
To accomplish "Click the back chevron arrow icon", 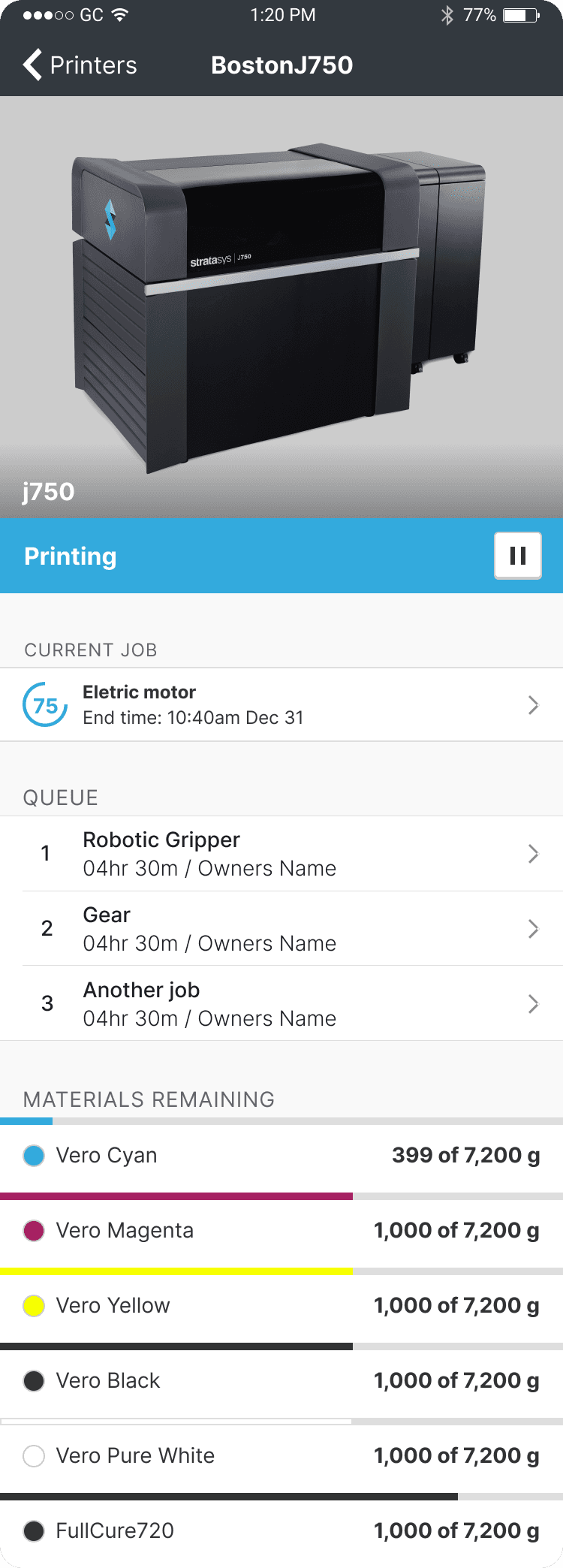I will point(32,65).
